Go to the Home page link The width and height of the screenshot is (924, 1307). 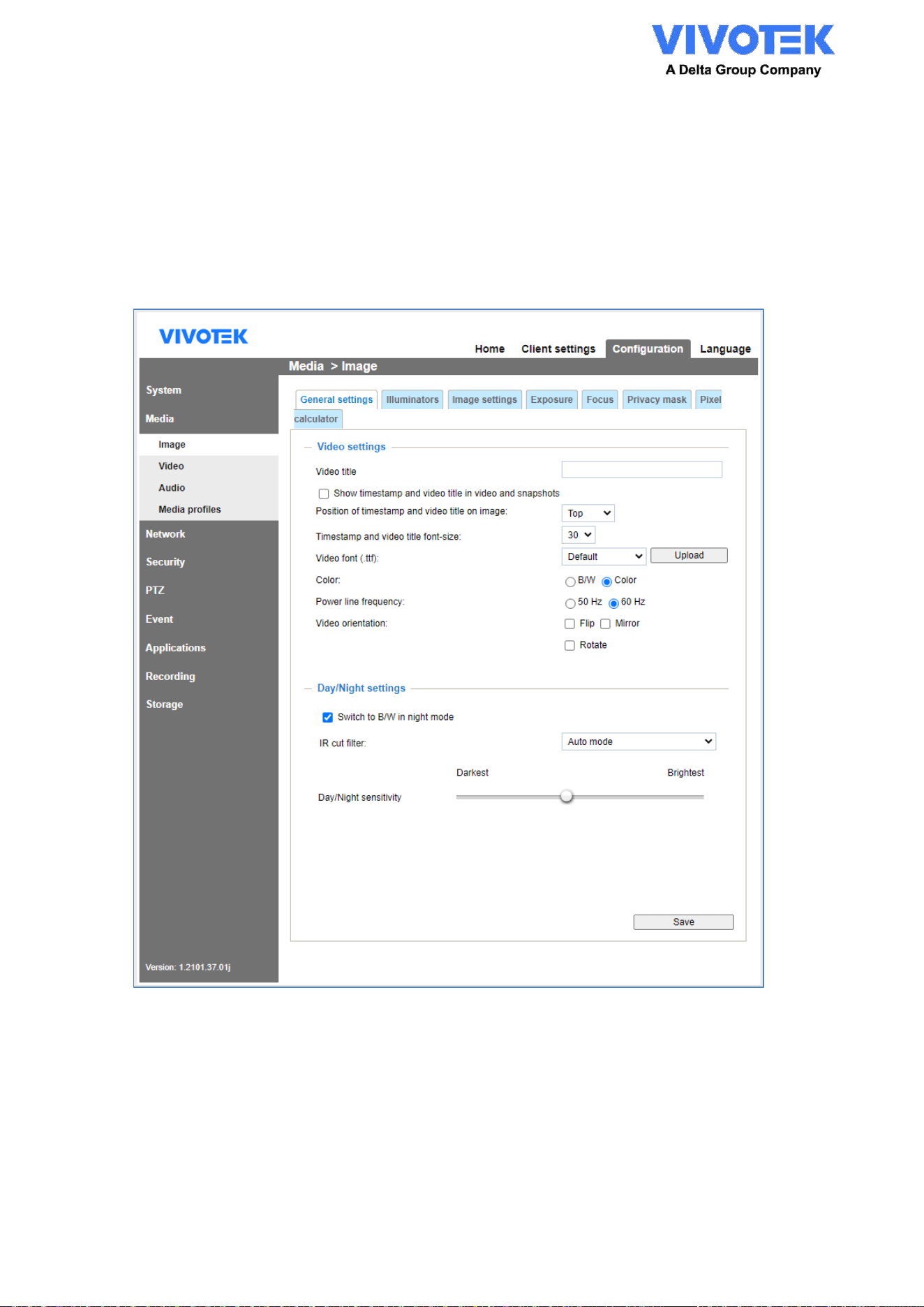[489, 349]
